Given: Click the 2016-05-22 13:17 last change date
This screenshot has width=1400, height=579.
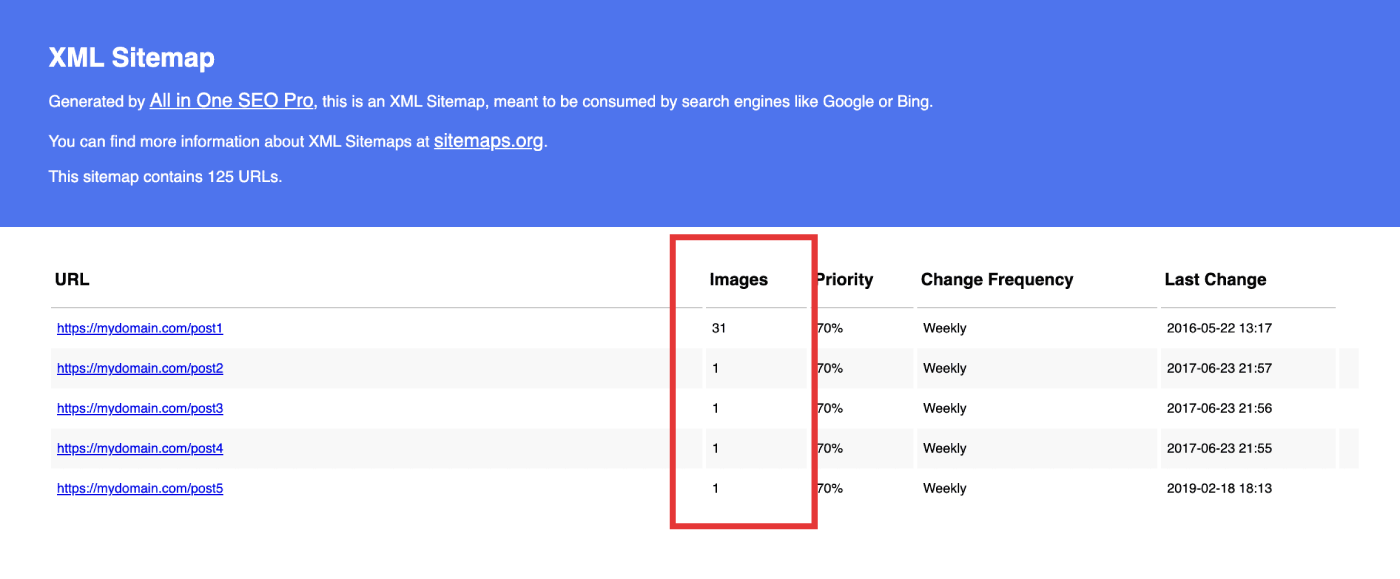Looking at the screenshot, I should (1219, 328).
